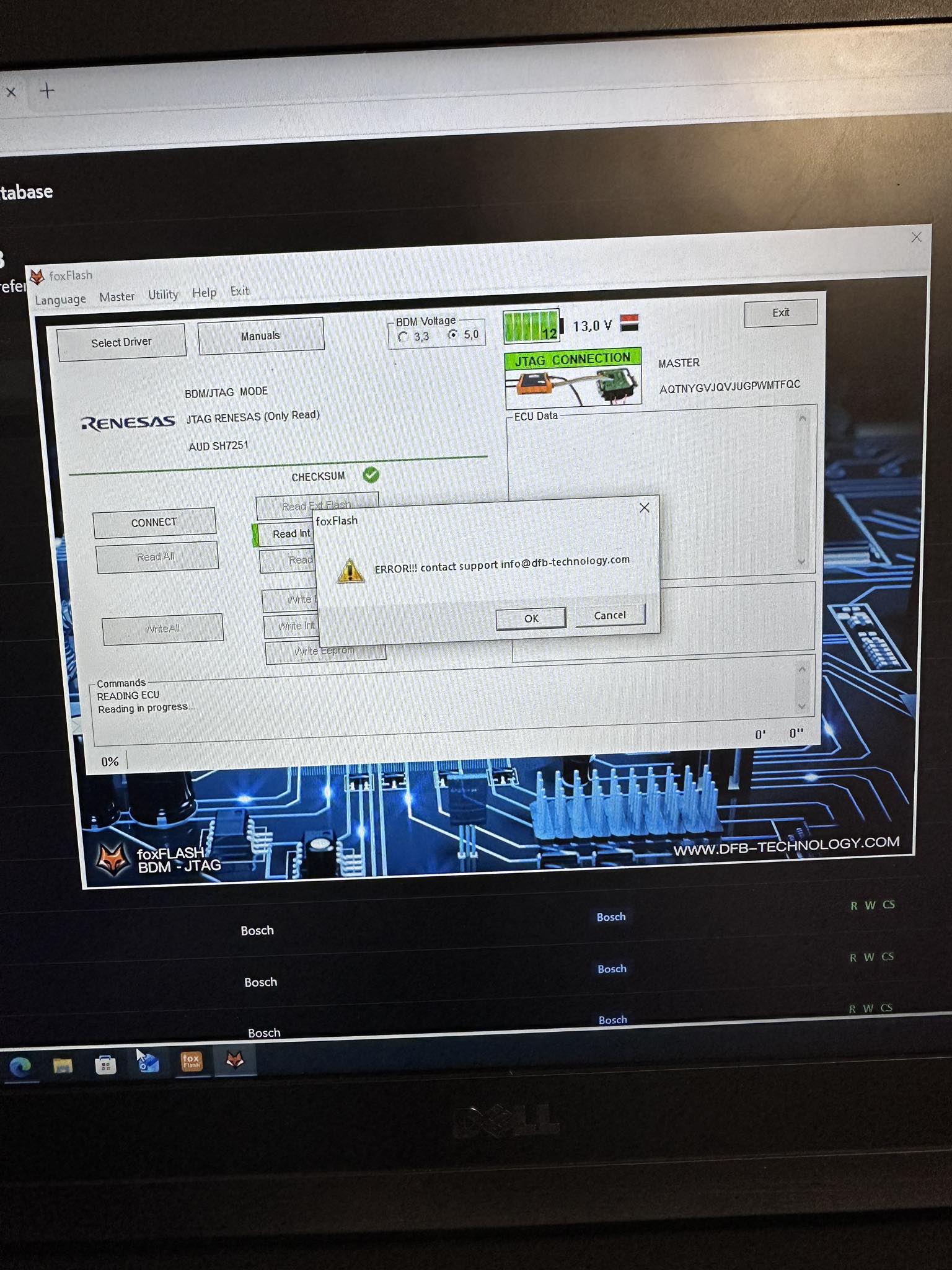Screen dimensions: 952x1270
Task: Select the 5,0 BDM voltage radio
Action: pyautogui.click(x=453, y=335)
